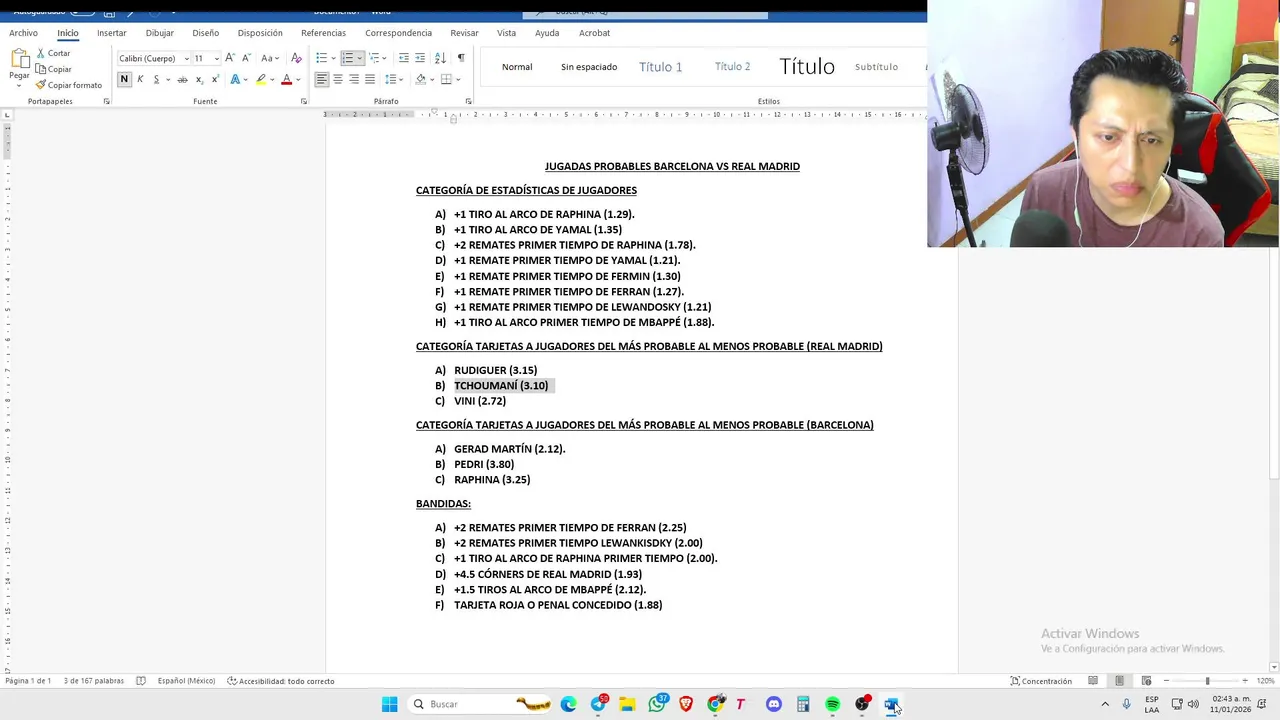Align text to the right
This screenshot has height=720, width=1280.
[x=354, y=79]
